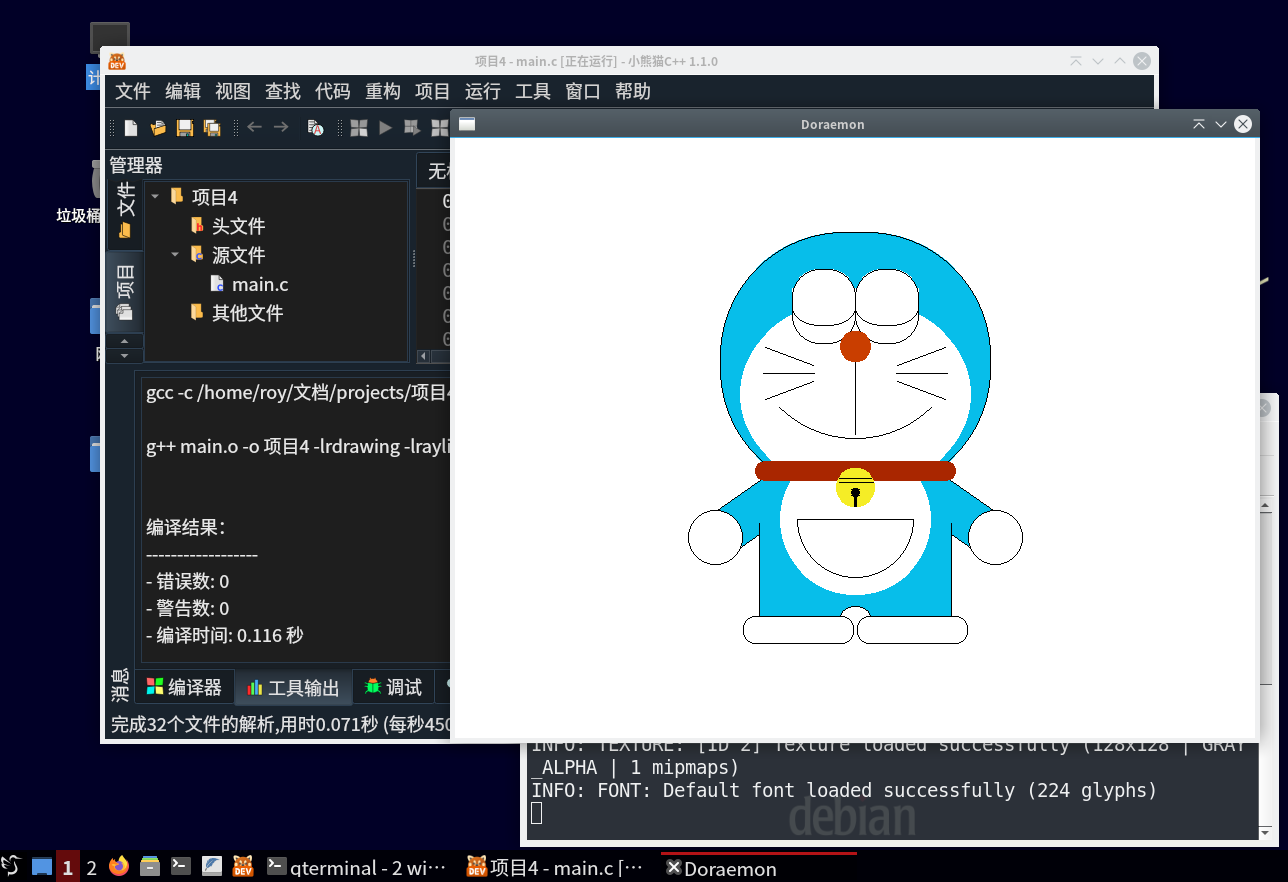This screenshot has width=1288, height=882.
Task: Click the Run play icon in the toolbar
Action: 385,128
